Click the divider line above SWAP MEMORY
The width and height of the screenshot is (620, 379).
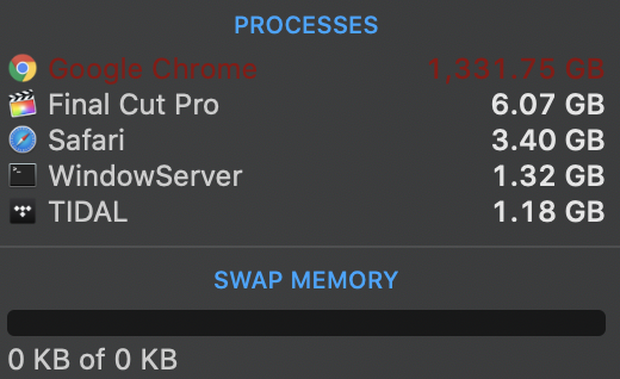coord(310,247)
